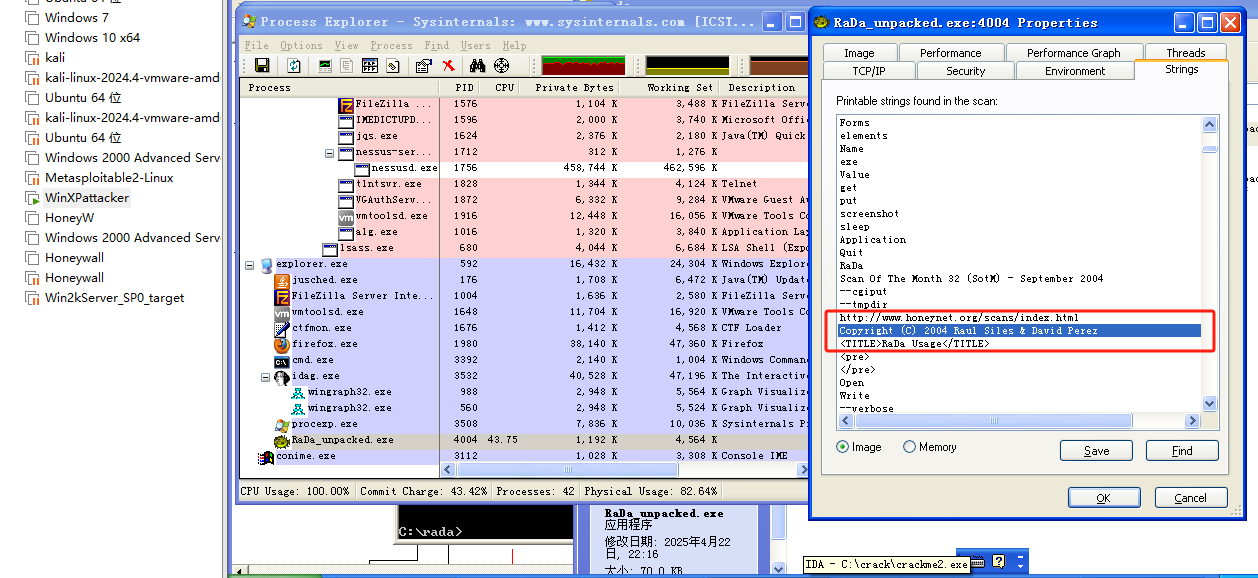
Task: Click the firefox.exe process icon
Action: (282, 344)
